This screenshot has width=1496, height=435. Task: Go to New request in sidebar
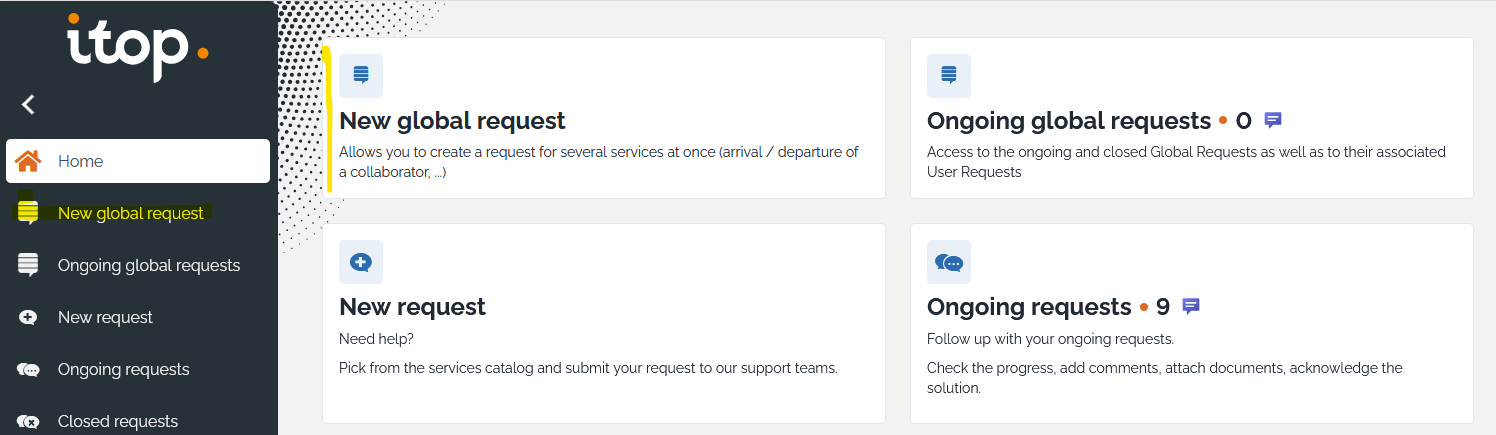coord(105,317)
